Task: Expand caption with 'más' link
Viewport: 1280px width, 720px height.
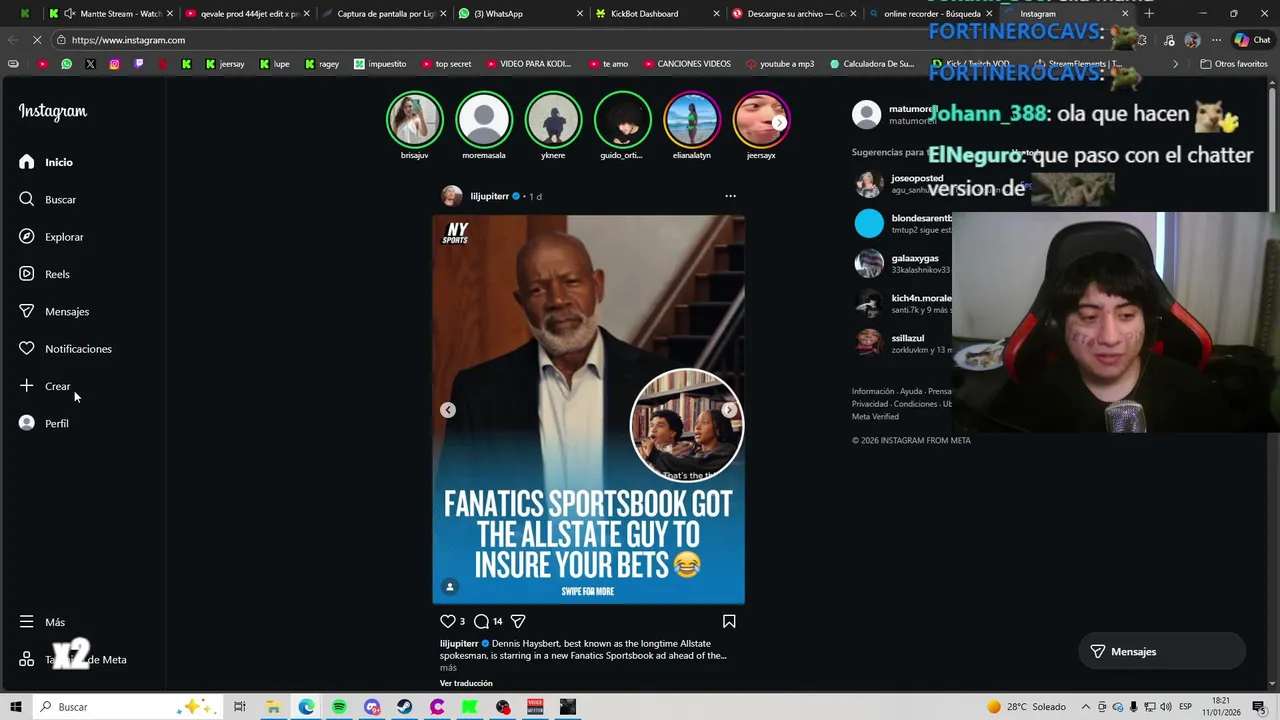Action: (448, 668)
